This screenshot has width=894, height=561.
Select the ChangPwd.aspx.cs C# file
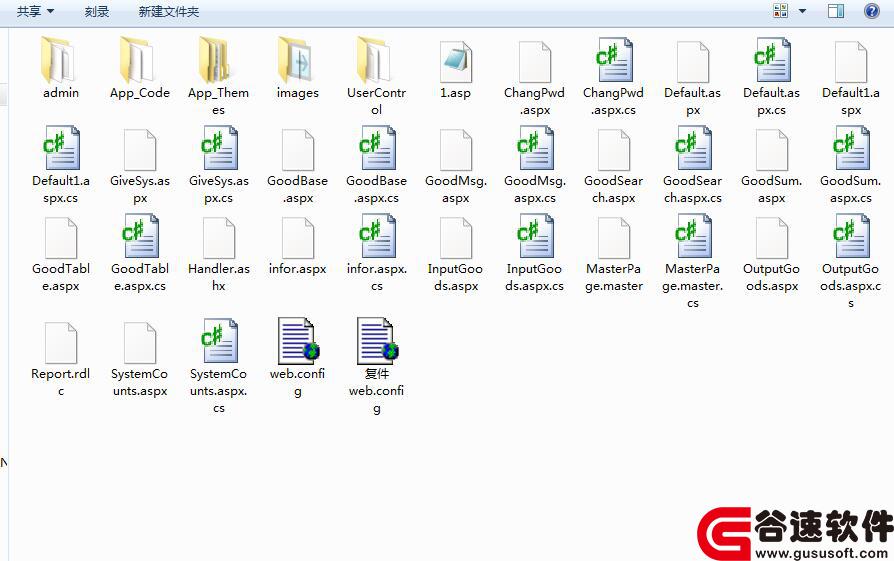(x=613, y=60)
